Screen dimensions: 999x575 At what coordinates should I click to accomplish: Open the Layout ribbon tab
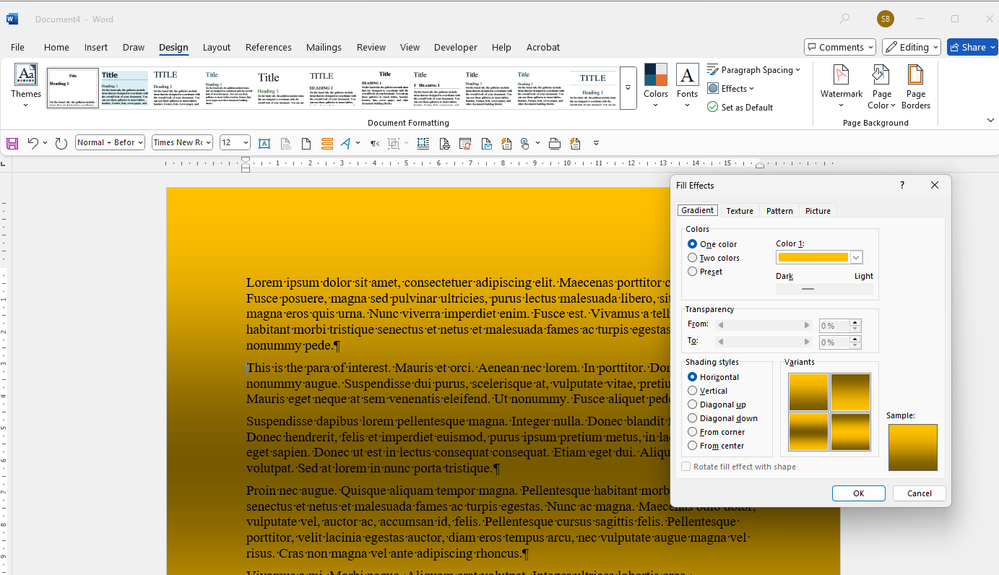tap(216, 47)
